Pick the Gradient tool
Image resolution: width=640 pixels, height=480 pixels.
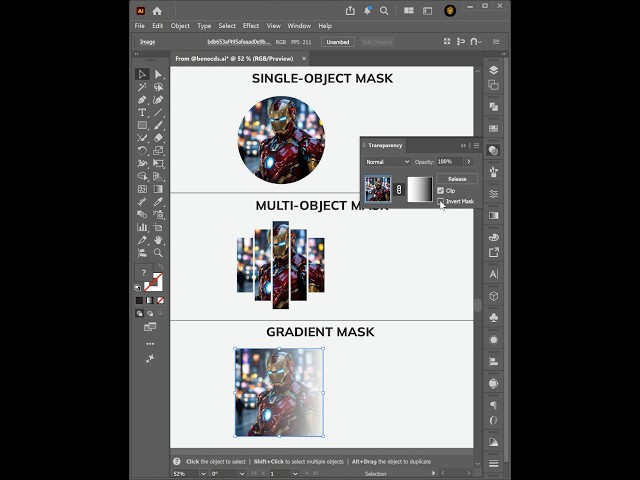(158, 189)
